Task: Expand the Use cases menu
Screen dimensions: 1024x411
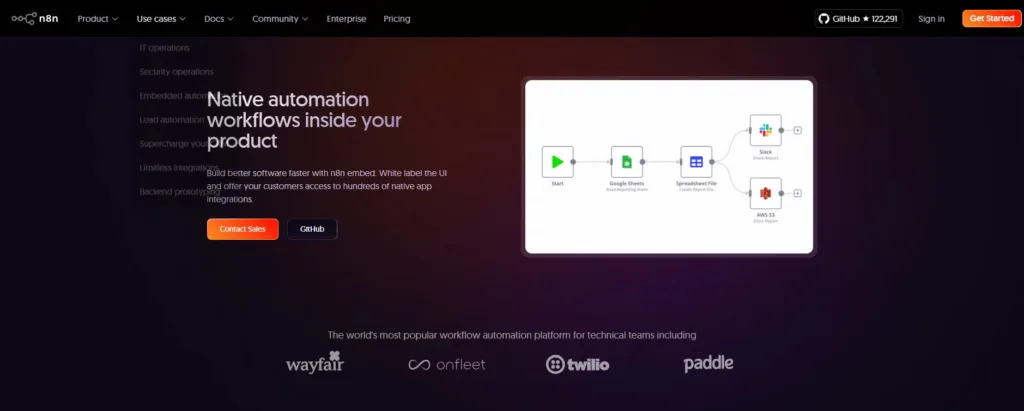Action: pos(161,19)
